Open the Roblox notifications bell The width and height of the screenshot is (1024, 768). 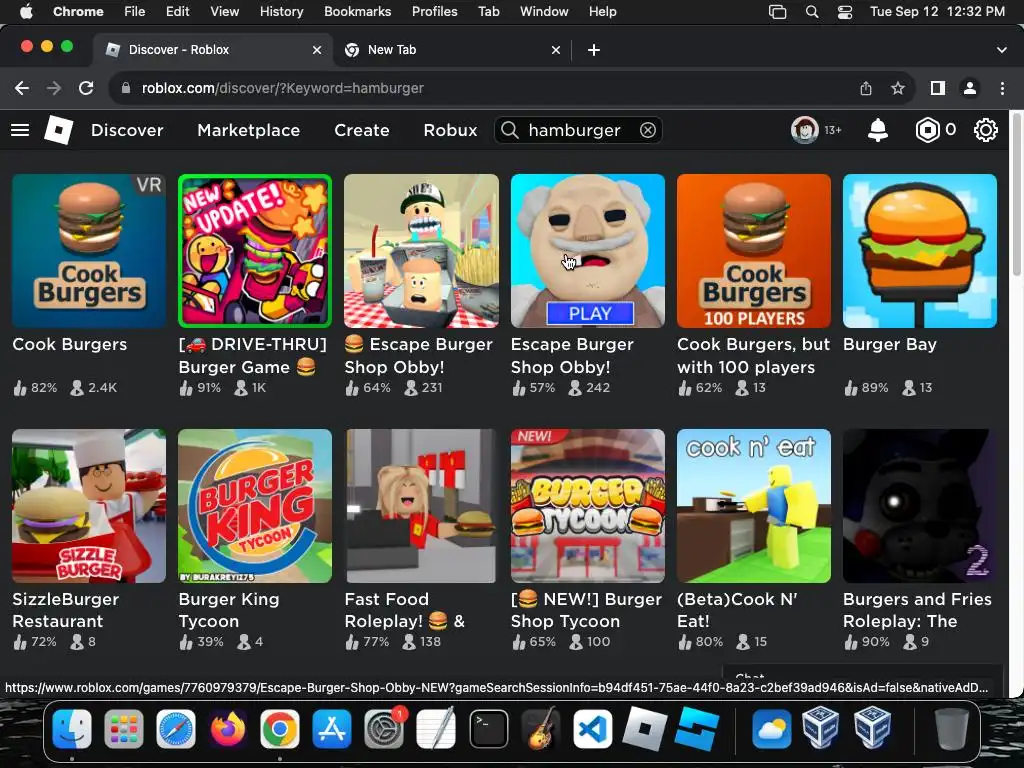878,130
